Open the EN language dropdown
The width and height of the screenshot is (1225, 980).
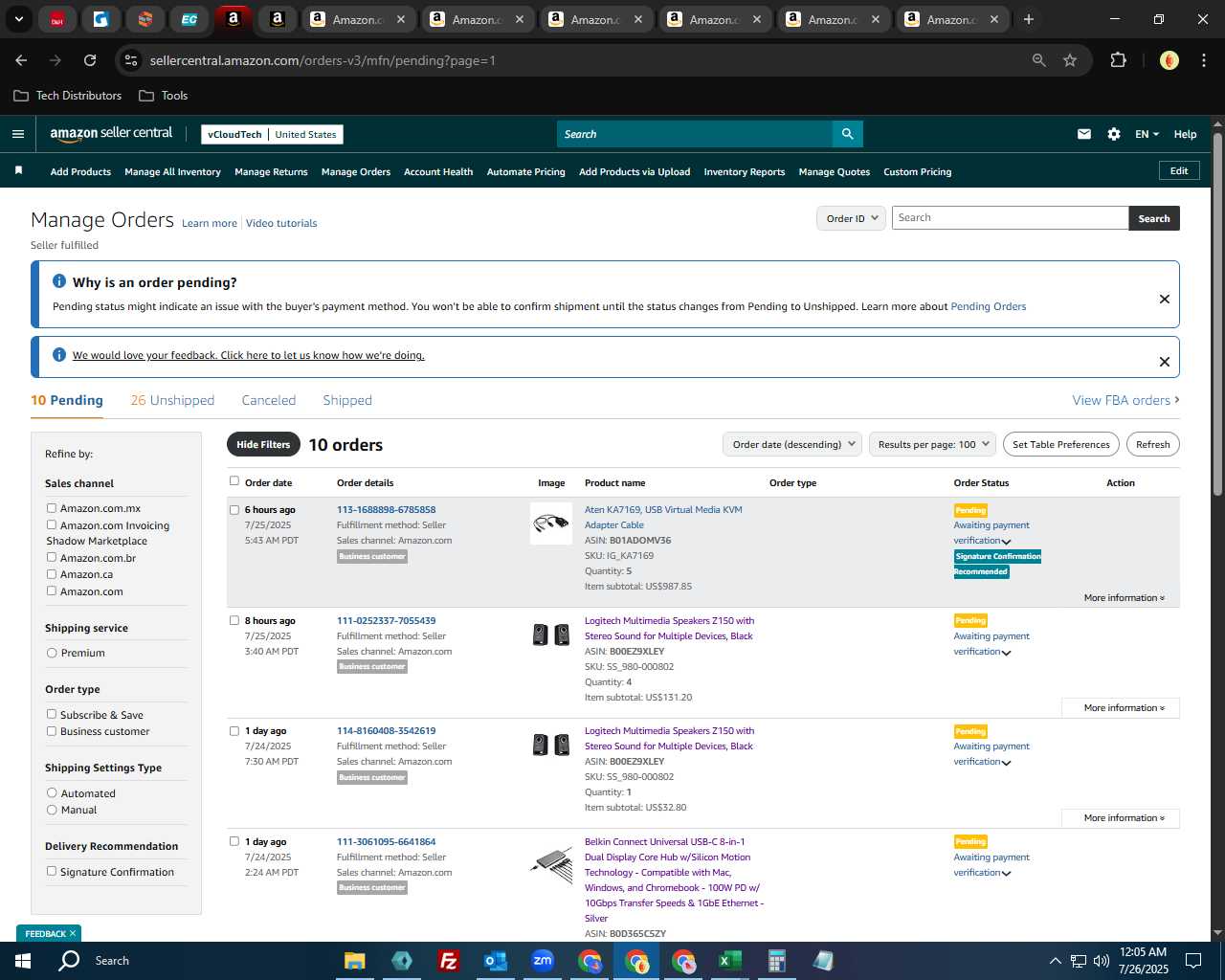1147,134
